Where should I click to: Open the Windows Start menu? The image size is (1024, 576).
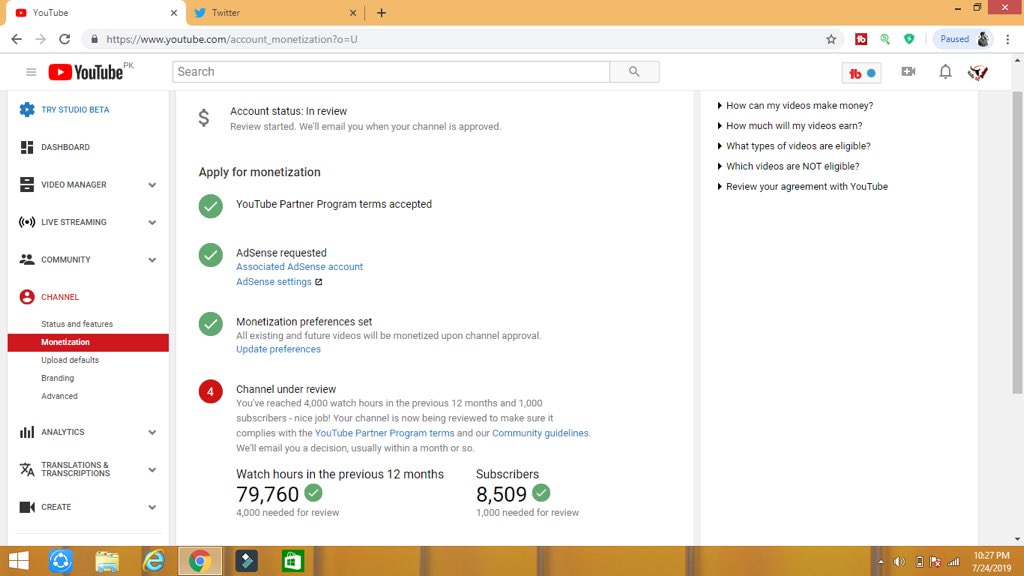18,561
